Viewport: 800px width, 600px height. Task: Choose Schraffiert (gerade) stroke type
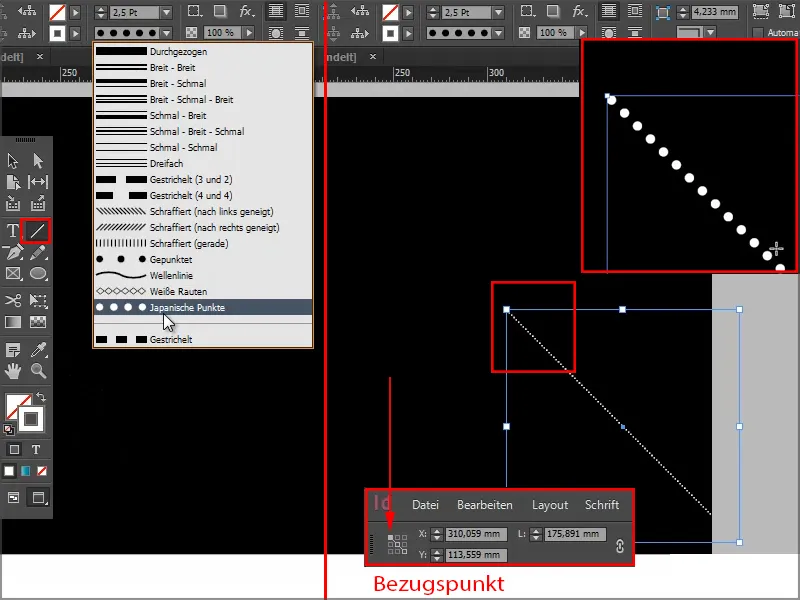pos(203,243)
